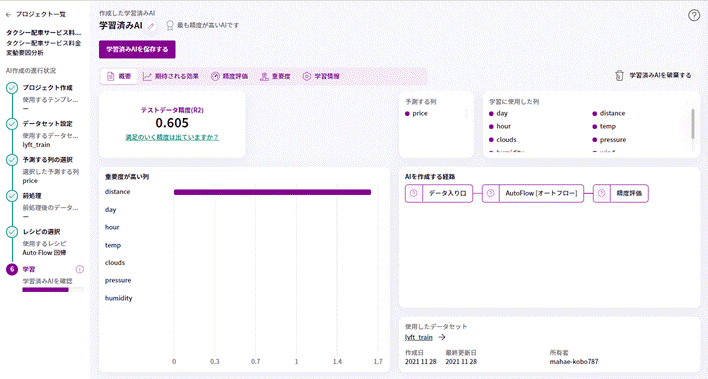Viewport: 708px width, 379px height.
Task: Open the 重要度 tab
Action: (275, 76)
